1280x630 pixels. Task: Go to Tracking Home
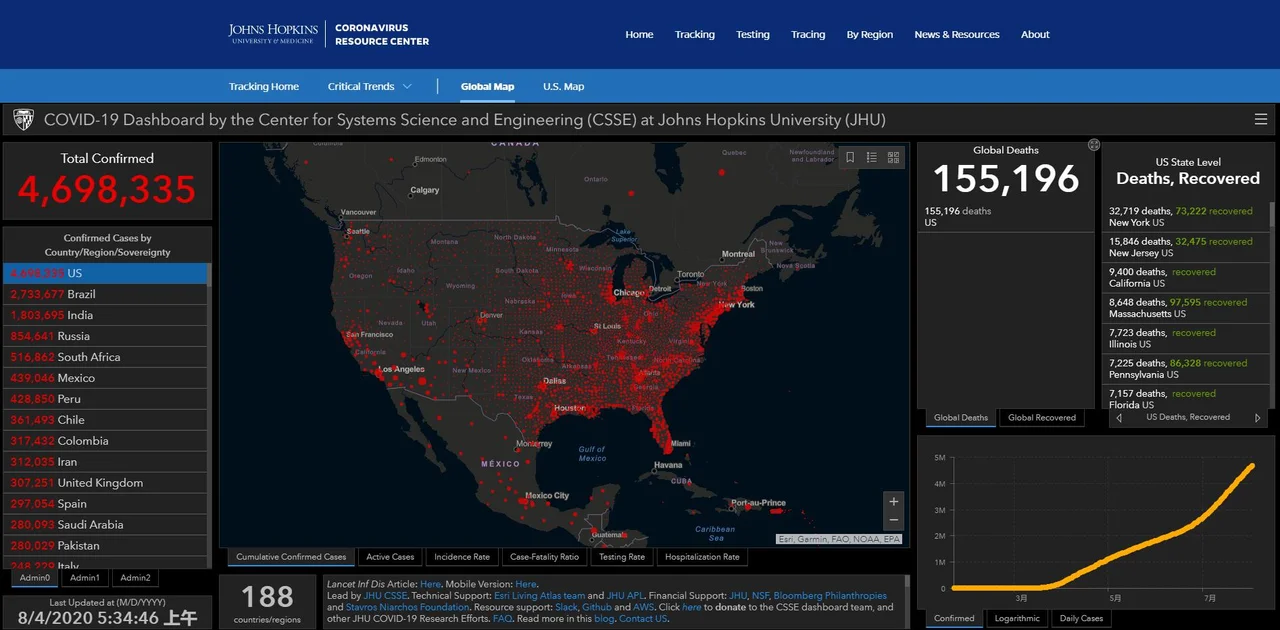[x=264, y=86]
